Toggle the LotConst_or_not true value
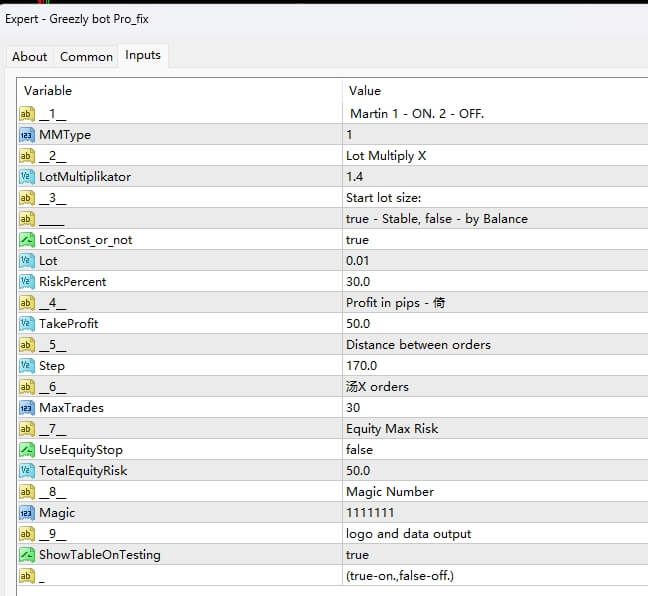648x596 pixels. pyautogui.click(x=357, y=240)
